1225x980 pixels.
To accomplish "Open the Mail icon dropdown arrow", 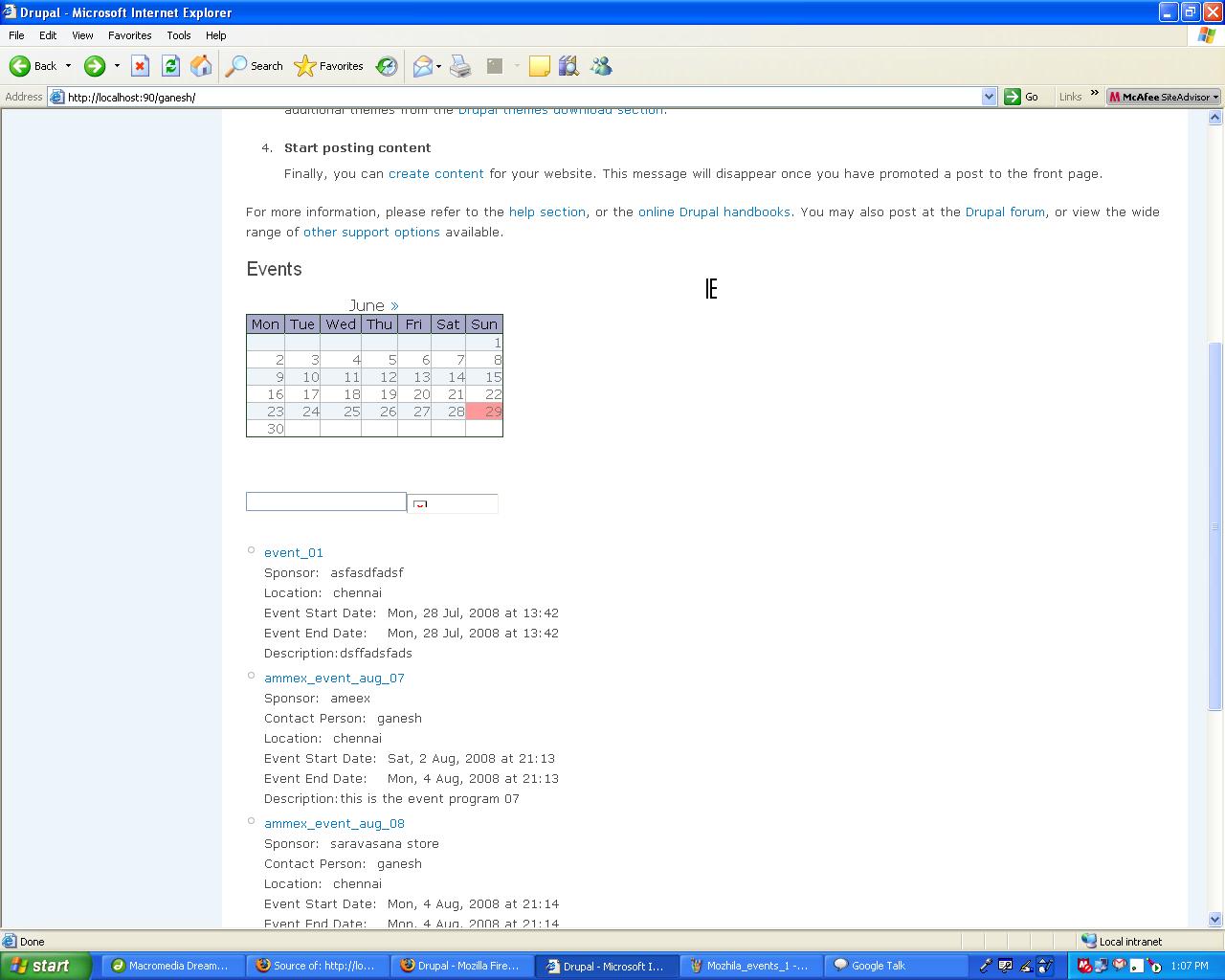I will [x=438, y=66].
